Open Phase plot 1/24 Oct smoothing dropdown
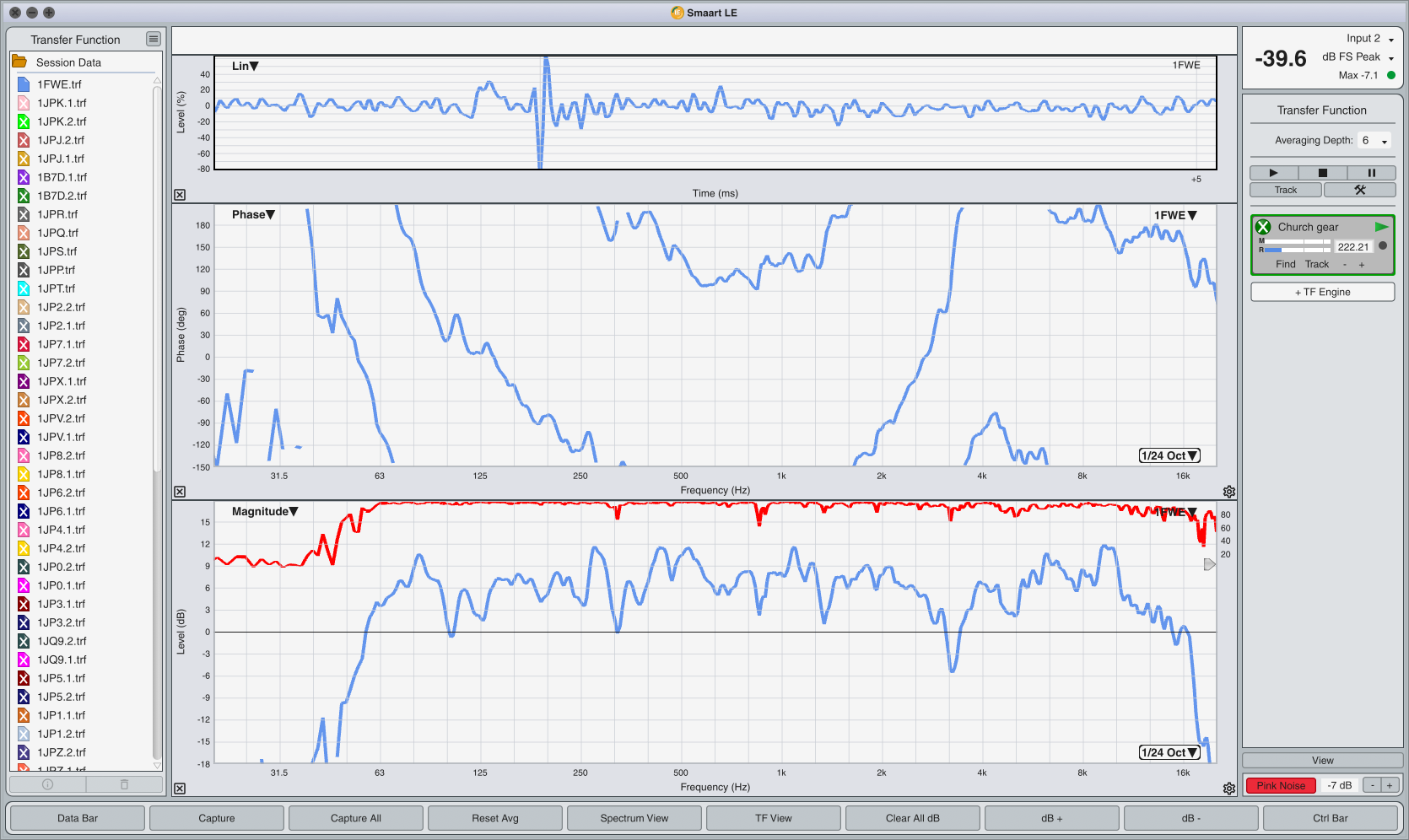 click(x=1169, y=455)
